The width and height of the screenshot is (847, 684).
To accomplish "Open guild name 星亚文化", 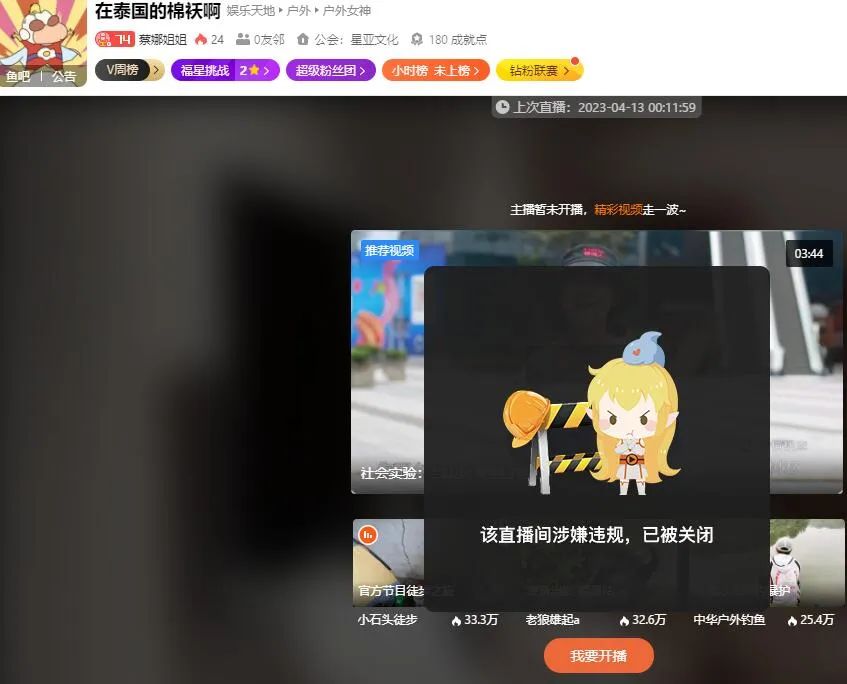I will (374, 39).
